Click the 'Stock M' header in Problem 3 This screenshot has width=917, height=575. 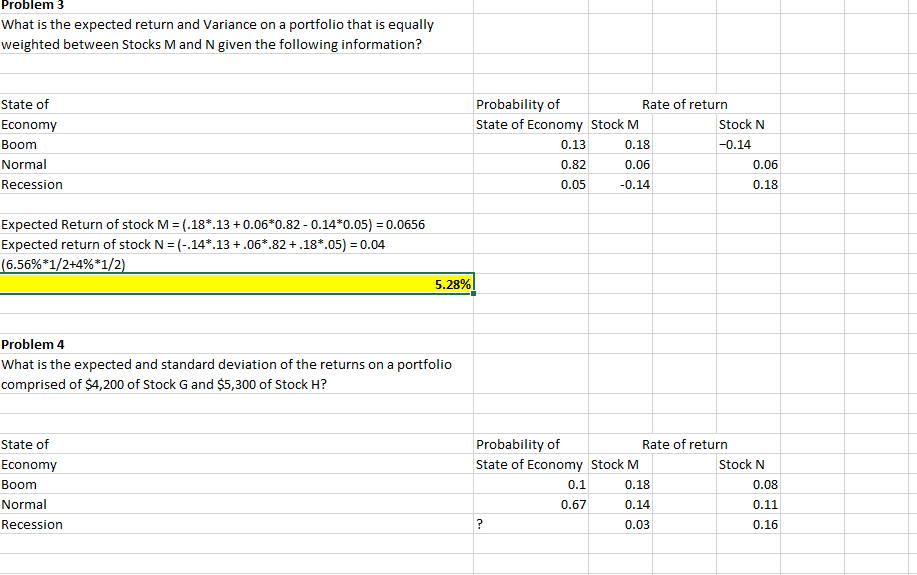tap(615, 125)
